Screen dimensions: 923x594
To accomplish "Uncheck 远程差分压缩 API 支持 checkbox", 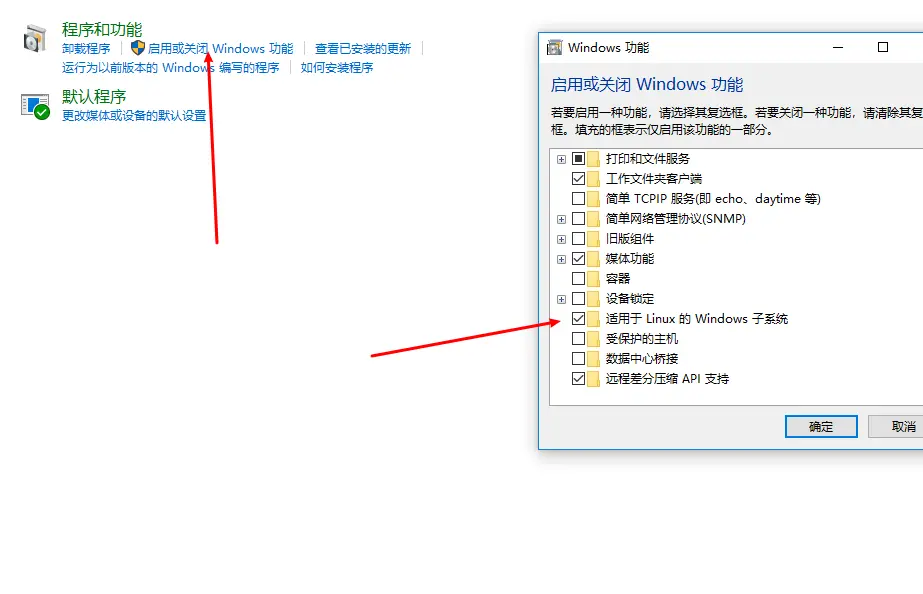I will 579,379.
